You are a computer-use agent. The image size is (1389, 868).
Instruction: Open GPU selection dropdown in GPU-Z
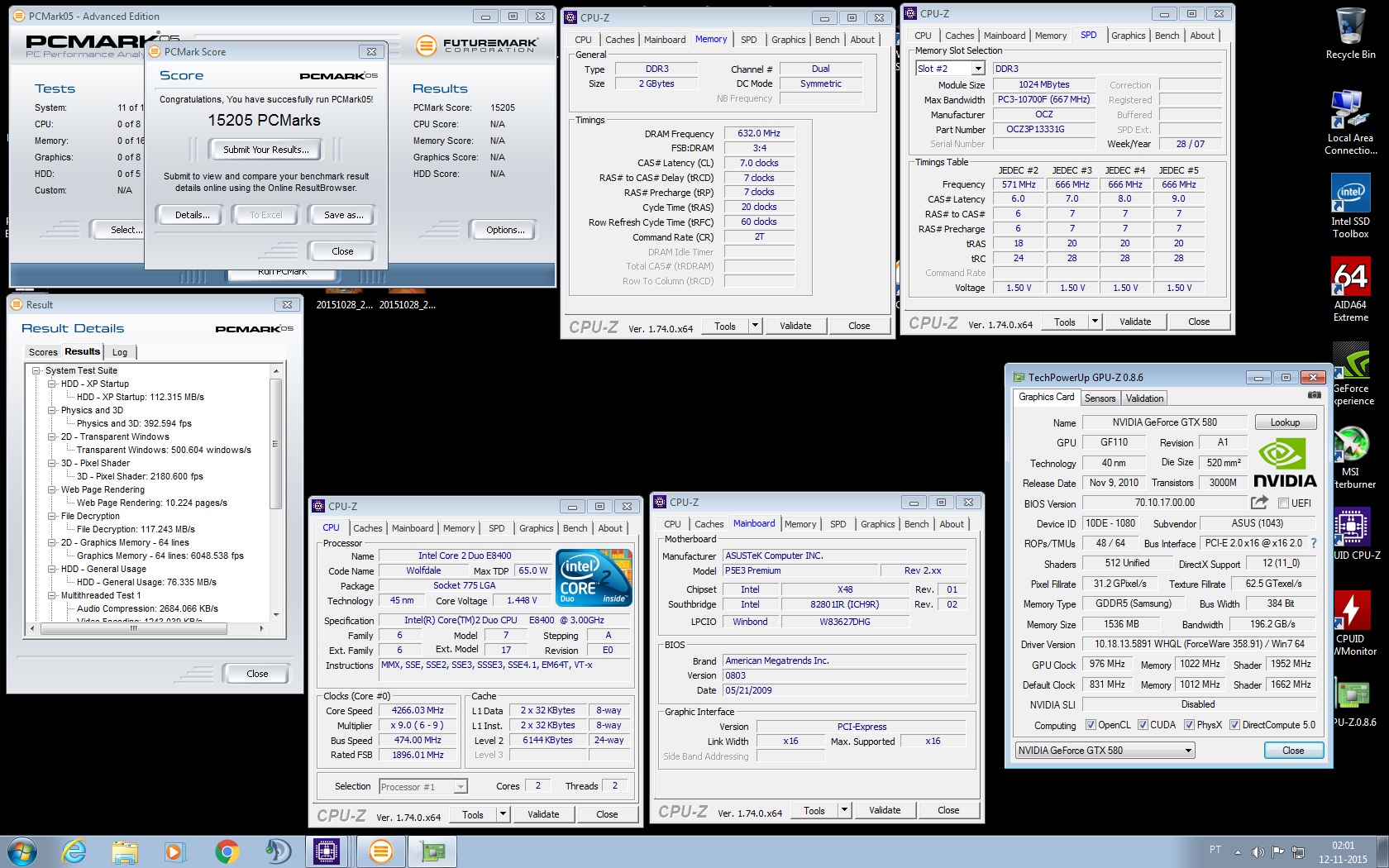pos(1188,751)
